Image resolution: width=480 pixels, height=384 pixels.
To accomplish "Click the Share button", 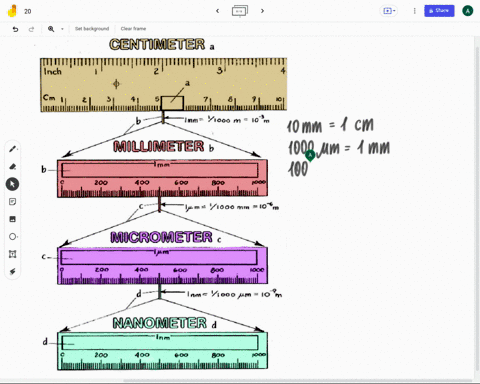I will pyautogui.click(x=439, y=11).
